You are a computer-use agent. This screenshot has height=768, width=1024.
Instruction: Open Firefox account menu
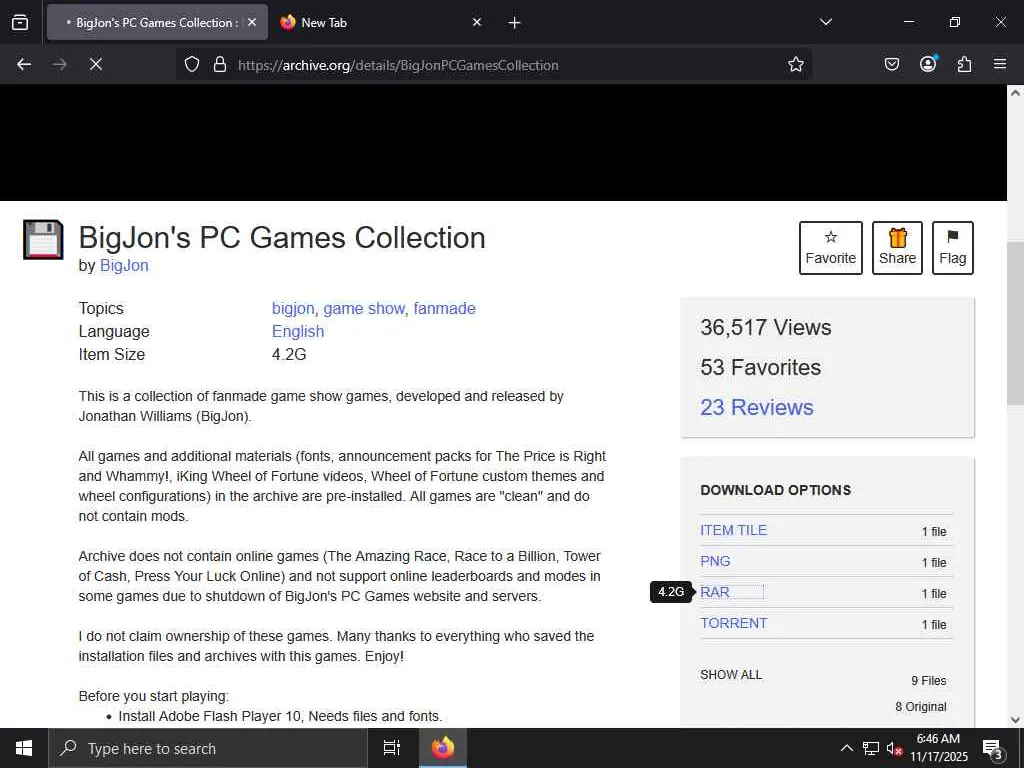[928, 64]
